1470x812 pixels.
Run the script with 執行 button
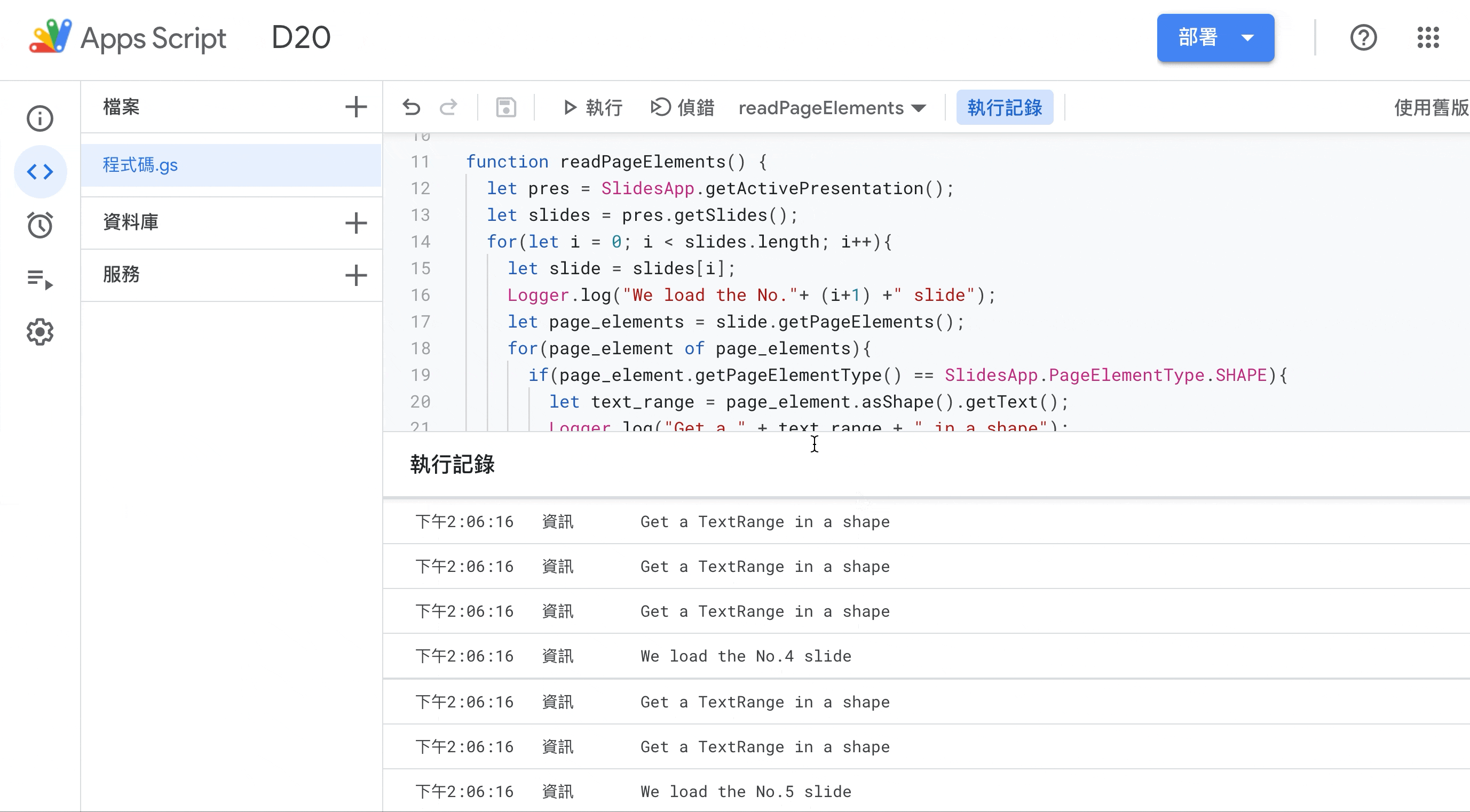pos(592,107)
